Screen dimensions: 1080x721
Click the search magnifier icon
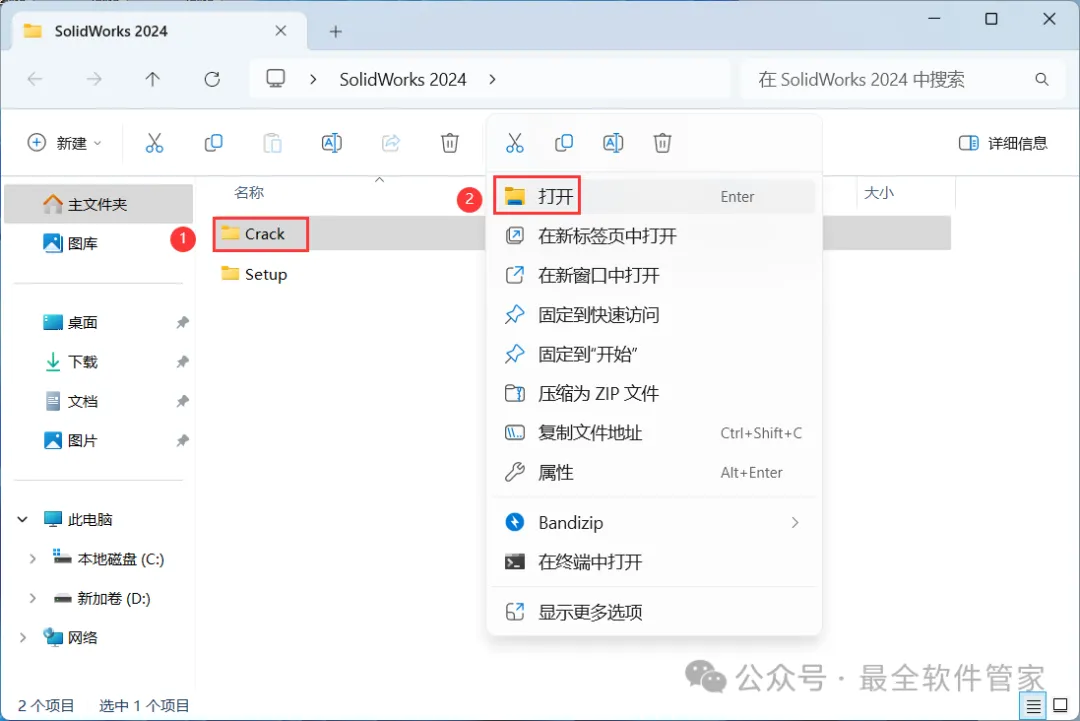point(1041,79)
